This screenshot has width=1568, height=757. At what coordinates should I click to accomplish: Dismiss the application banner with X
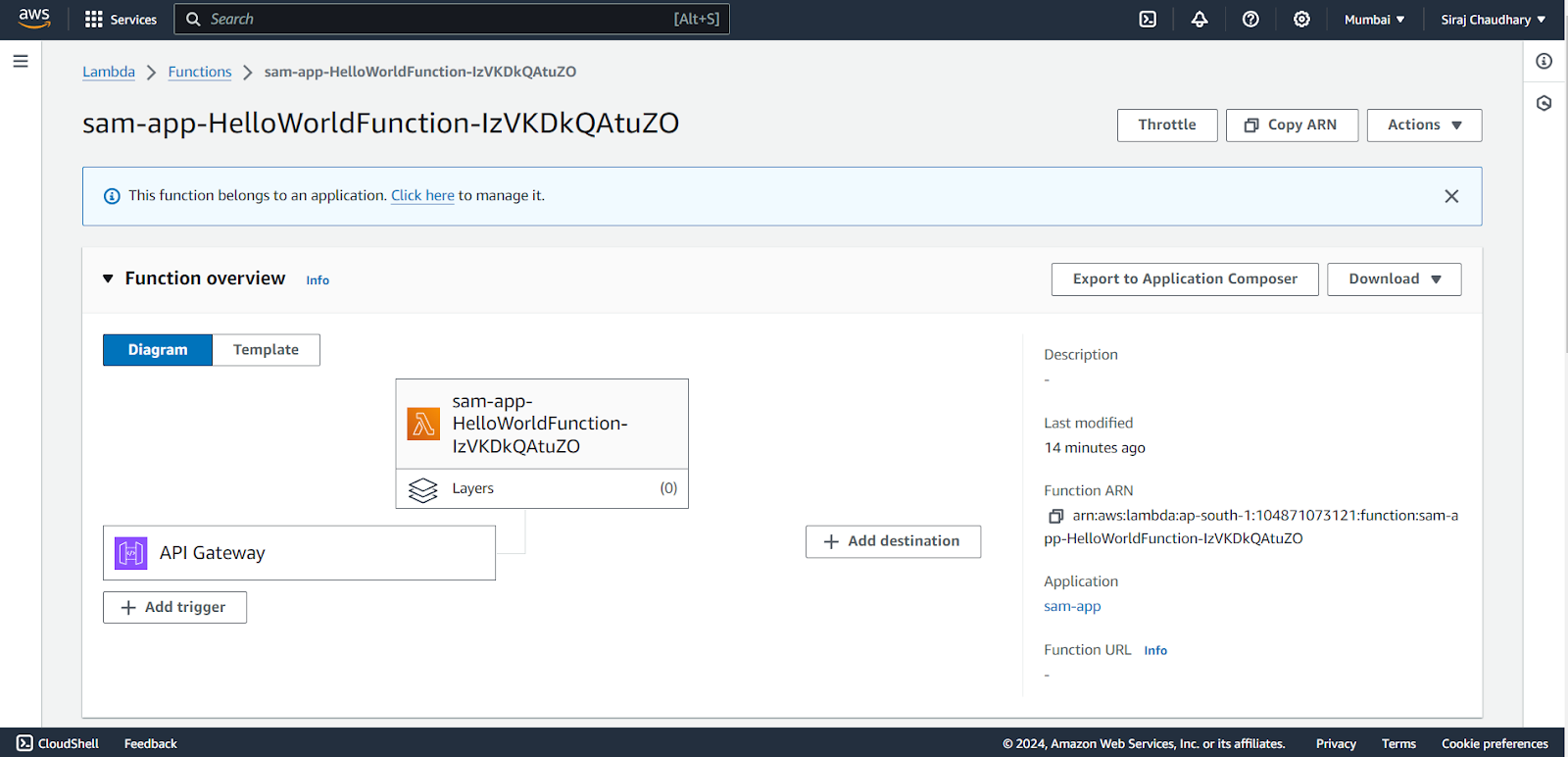pyautogui.click(x=1451, y=196)
